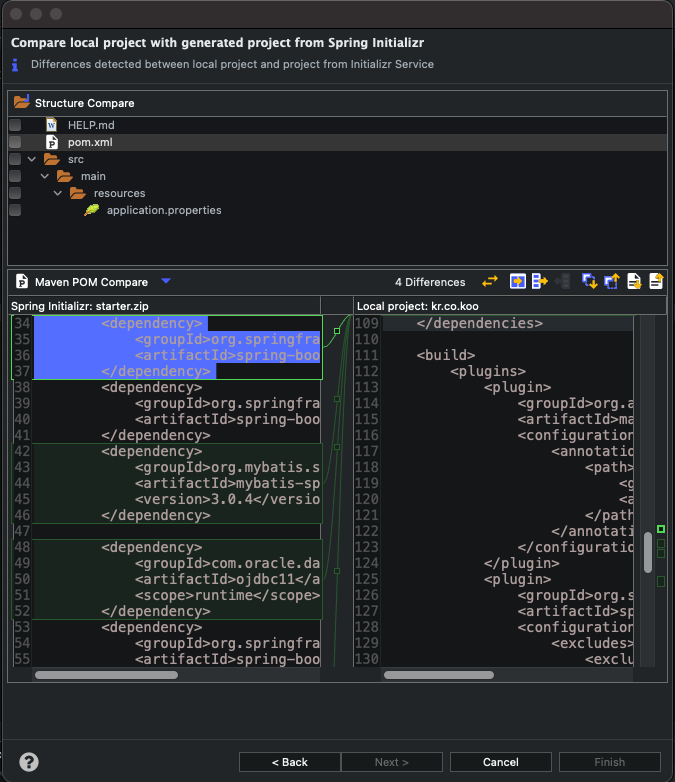The width and height of the screenshot is (675, 782).
Task: Check the src folder checkbox
Action: tap(15, 159)
